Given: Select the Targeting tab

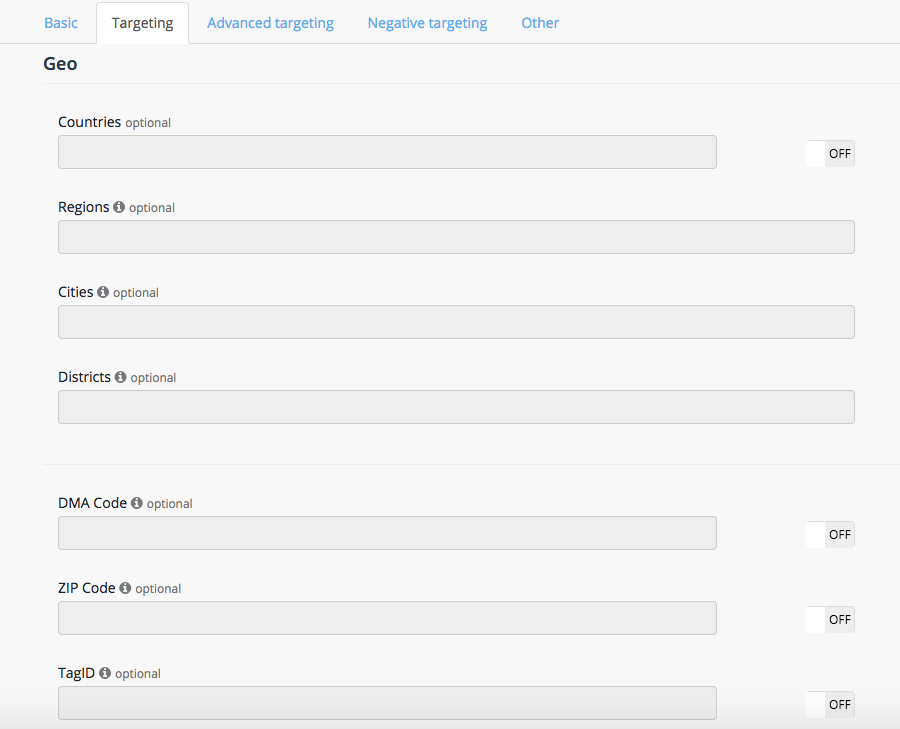Looking at the screenshot, I should [x=142, y=23].
